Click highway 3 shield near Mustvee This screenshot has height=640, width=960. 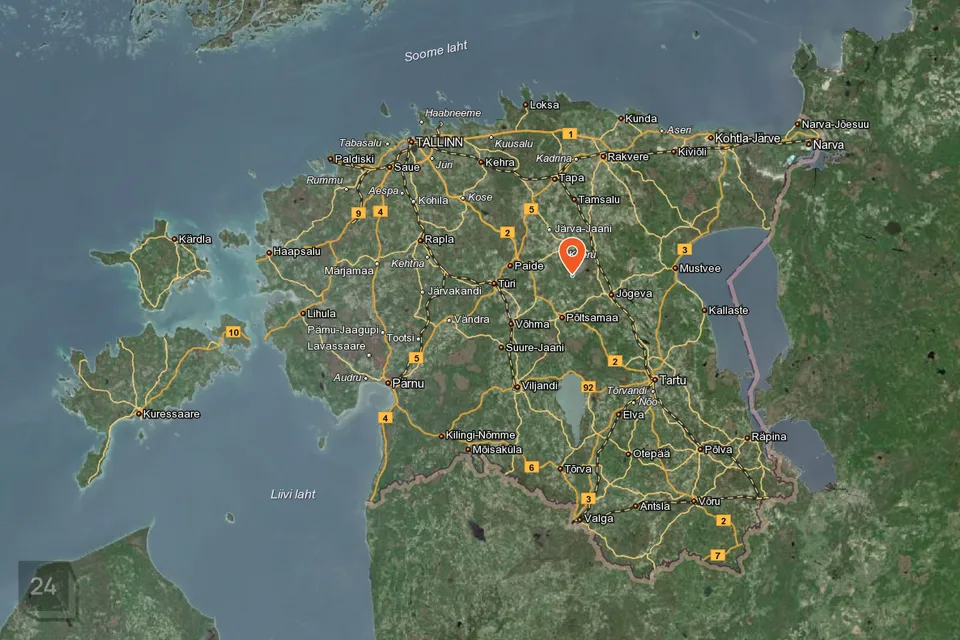coord(684,249)
